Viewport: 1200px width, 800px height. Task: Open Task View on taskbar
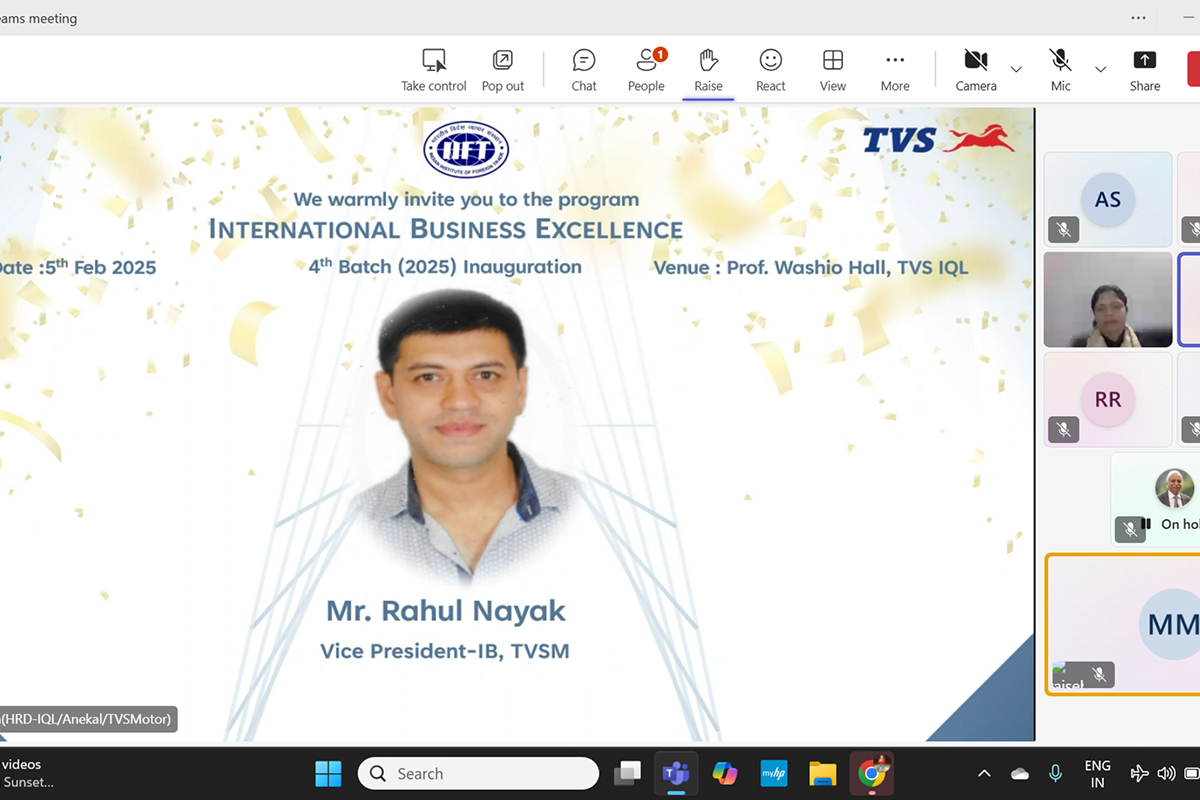click(x=627, y=773)
